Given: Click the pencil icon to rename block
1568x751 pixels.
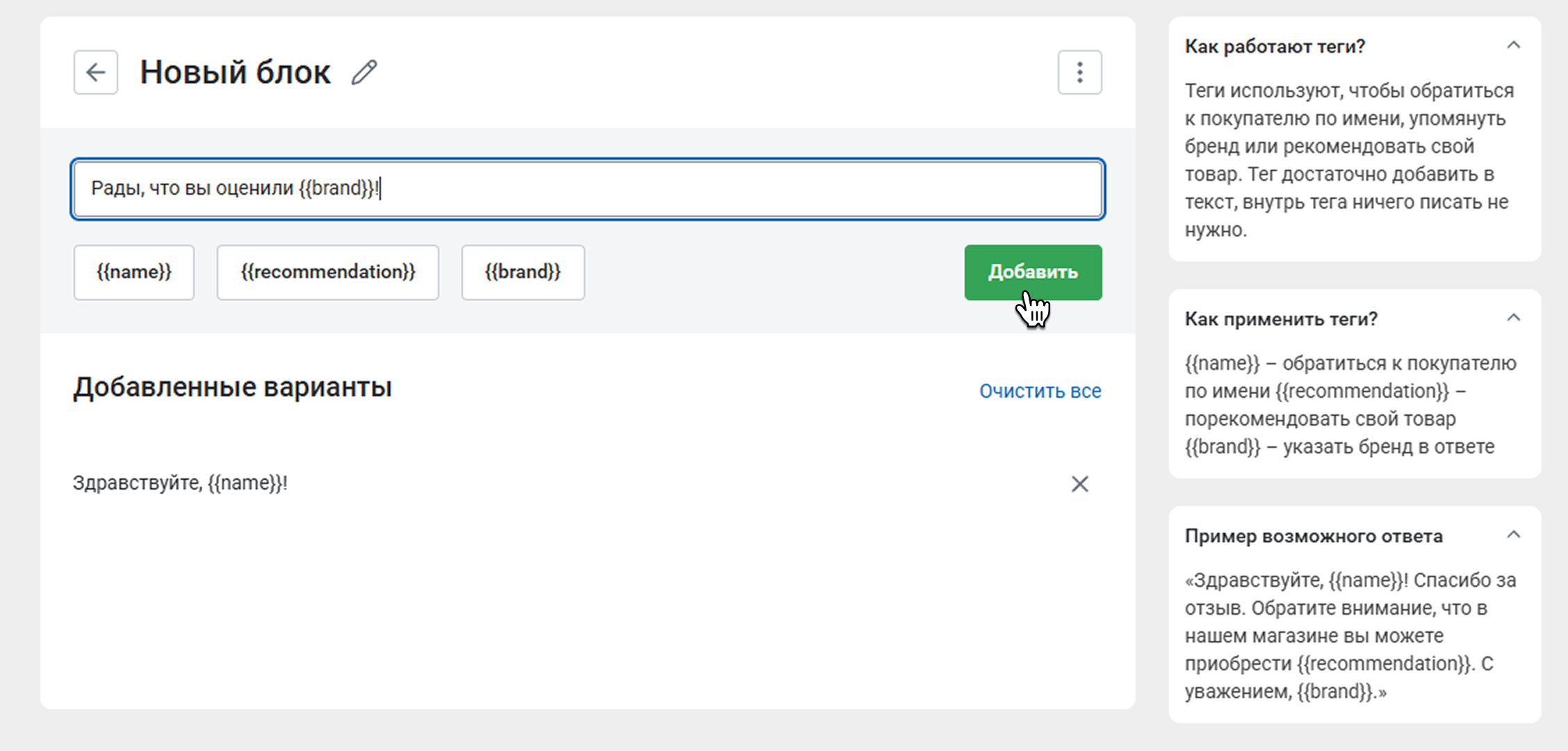Looking at the screenshot, I should click(364, 72).
